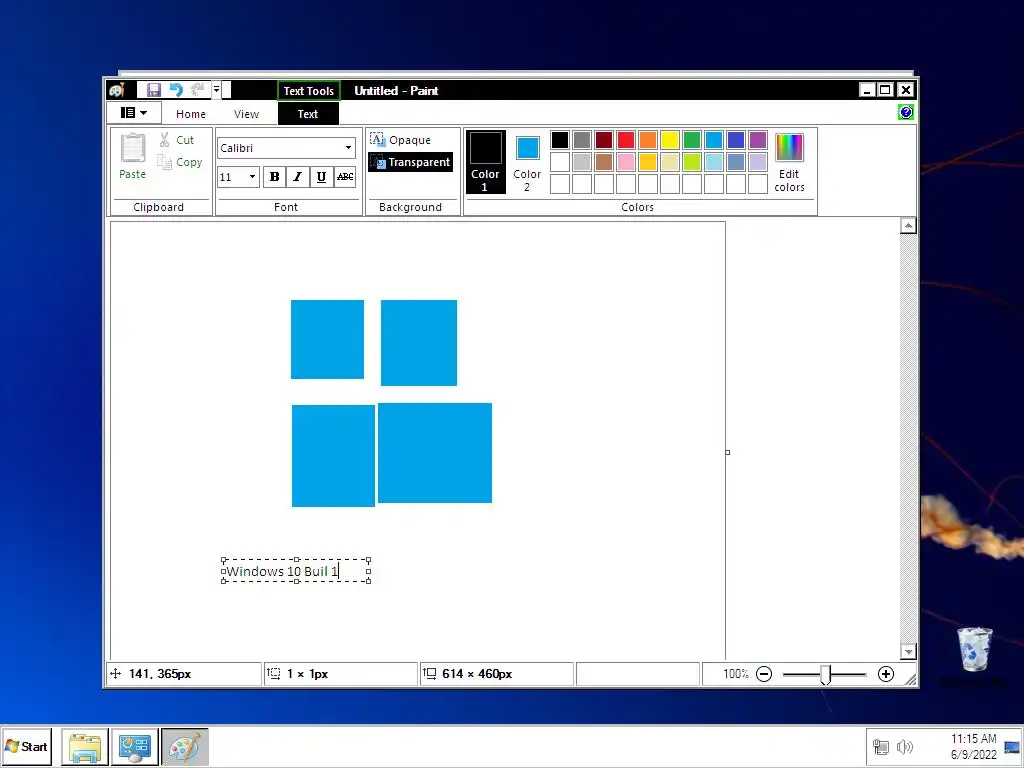Click the Recycle Bin desktop icon
1024x768 pixels.
(974, 650)
